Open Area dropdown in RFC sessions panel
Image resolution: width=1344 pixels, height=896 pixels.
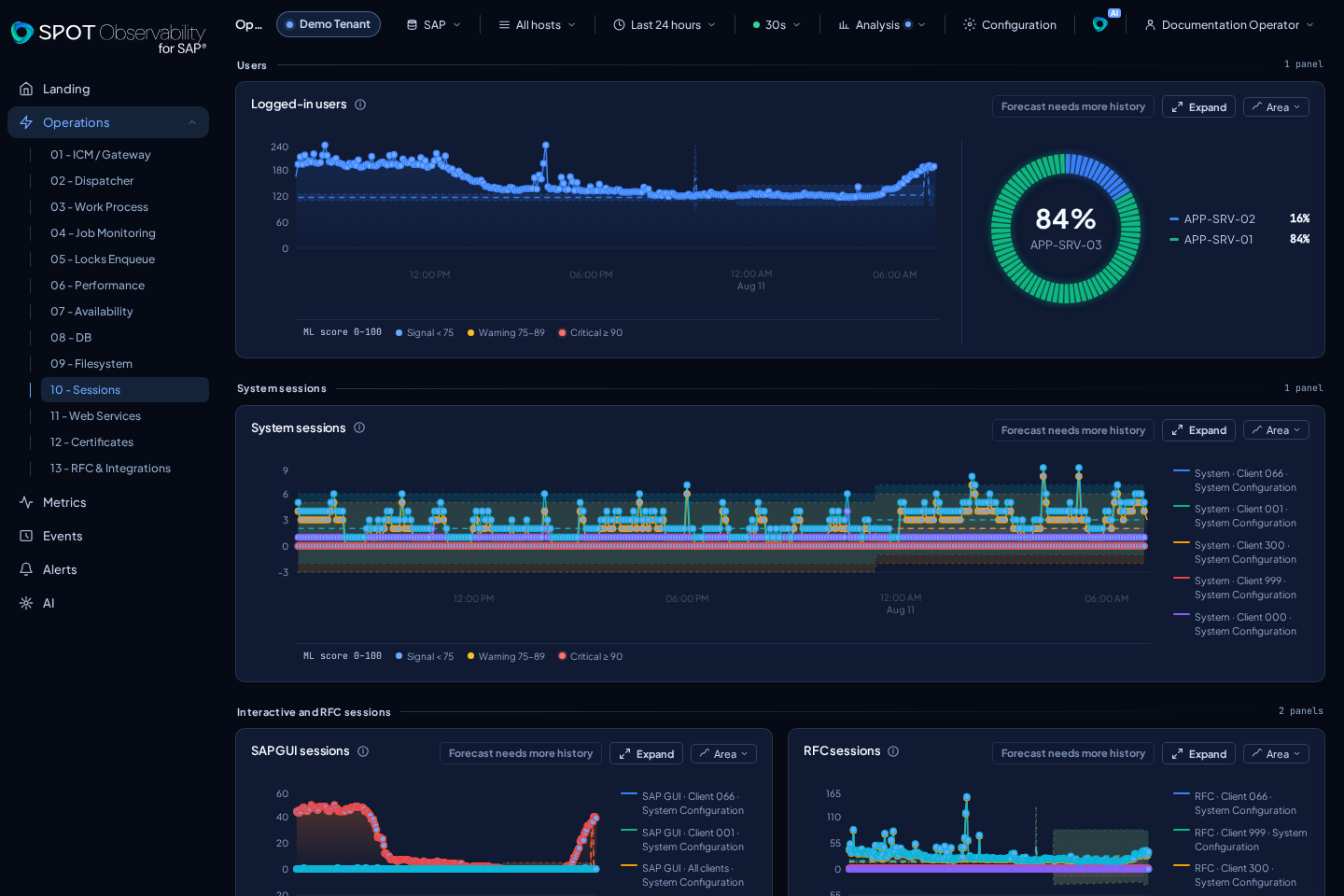tap(1276, 754)
